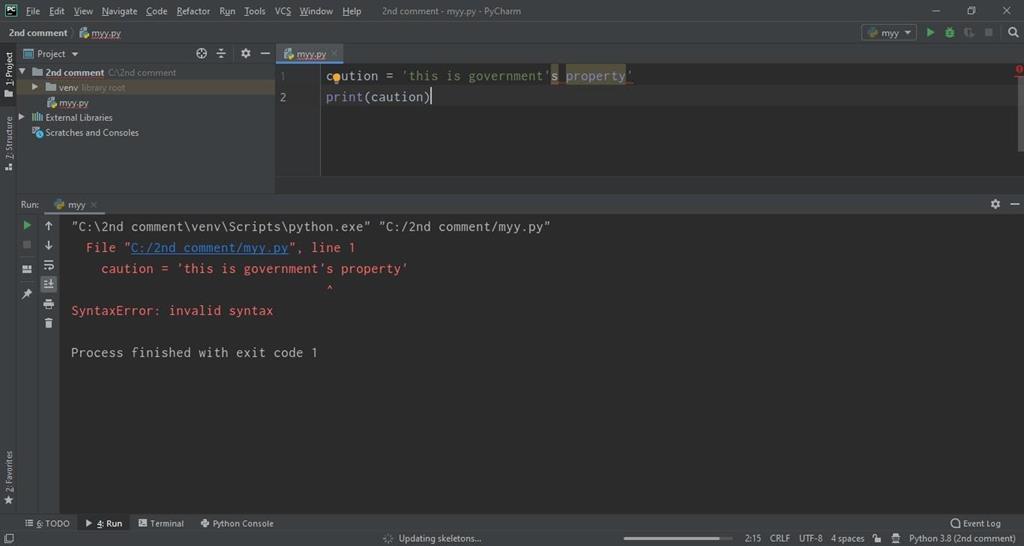Hide the Project tool window
The image size is (1024, 546).
pos(265,54)
